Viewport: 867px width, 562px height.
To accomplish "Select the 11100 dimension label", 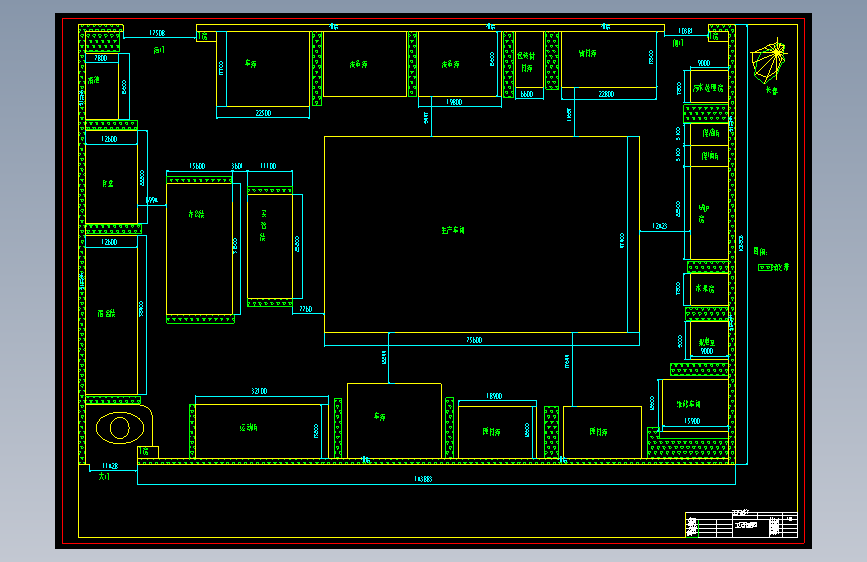I will tap(268, 166).
